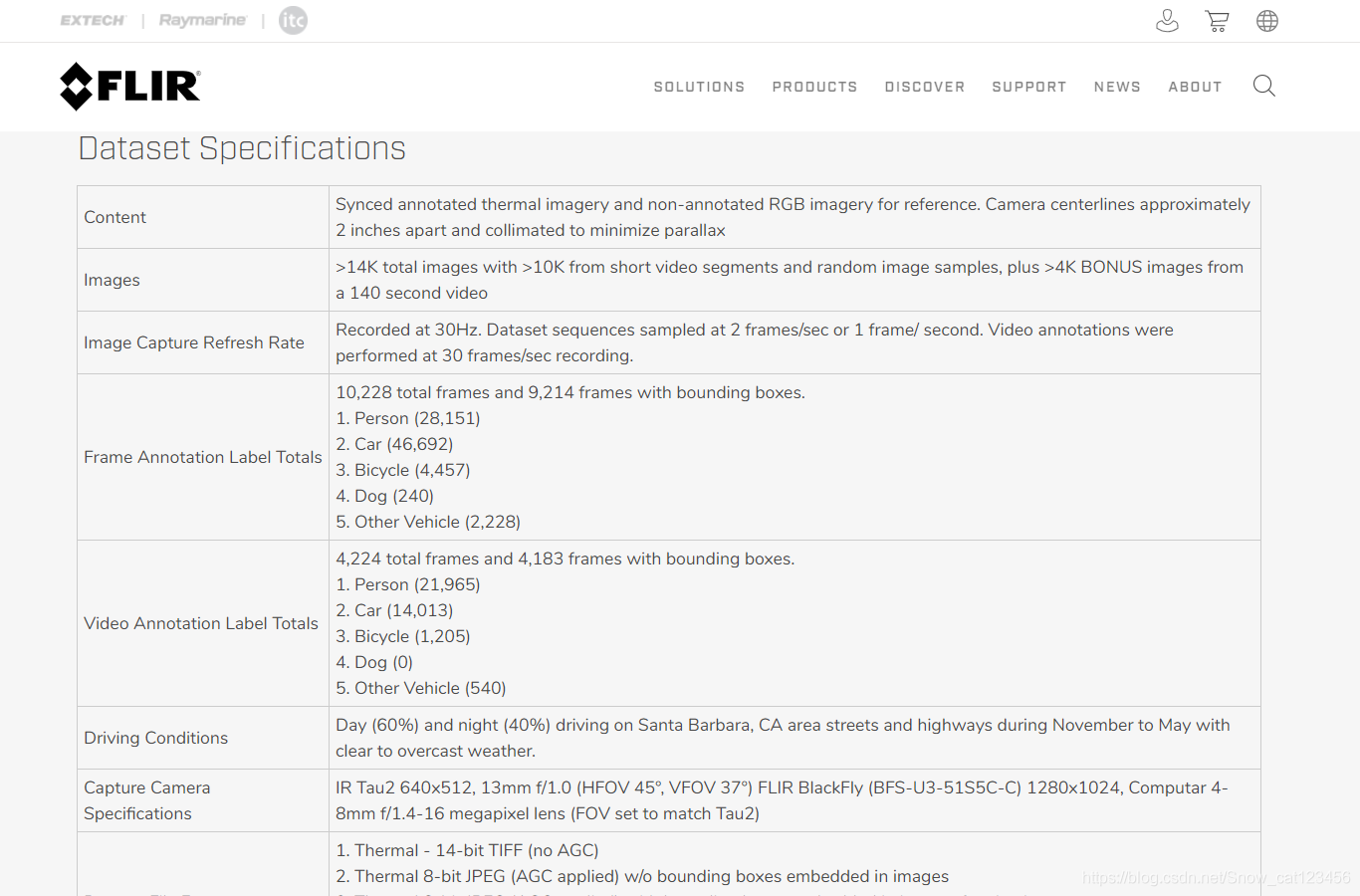The width and height of the screenshot is (1360, 896).
Task: Open the Products menu
Action: [x=814, y=88]
